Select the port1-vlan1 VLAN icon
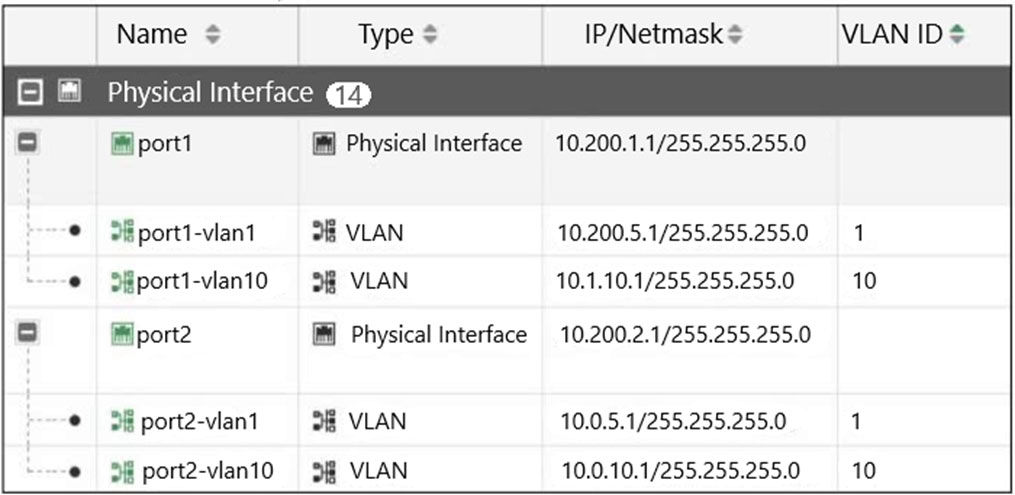Image resolution: width=1015 pixels, height=495 pixels. pos(122,232)
